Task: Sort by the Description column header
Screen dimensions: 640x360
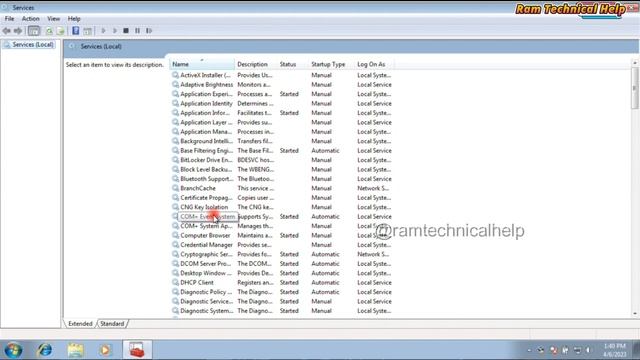Action: [256, 64]
